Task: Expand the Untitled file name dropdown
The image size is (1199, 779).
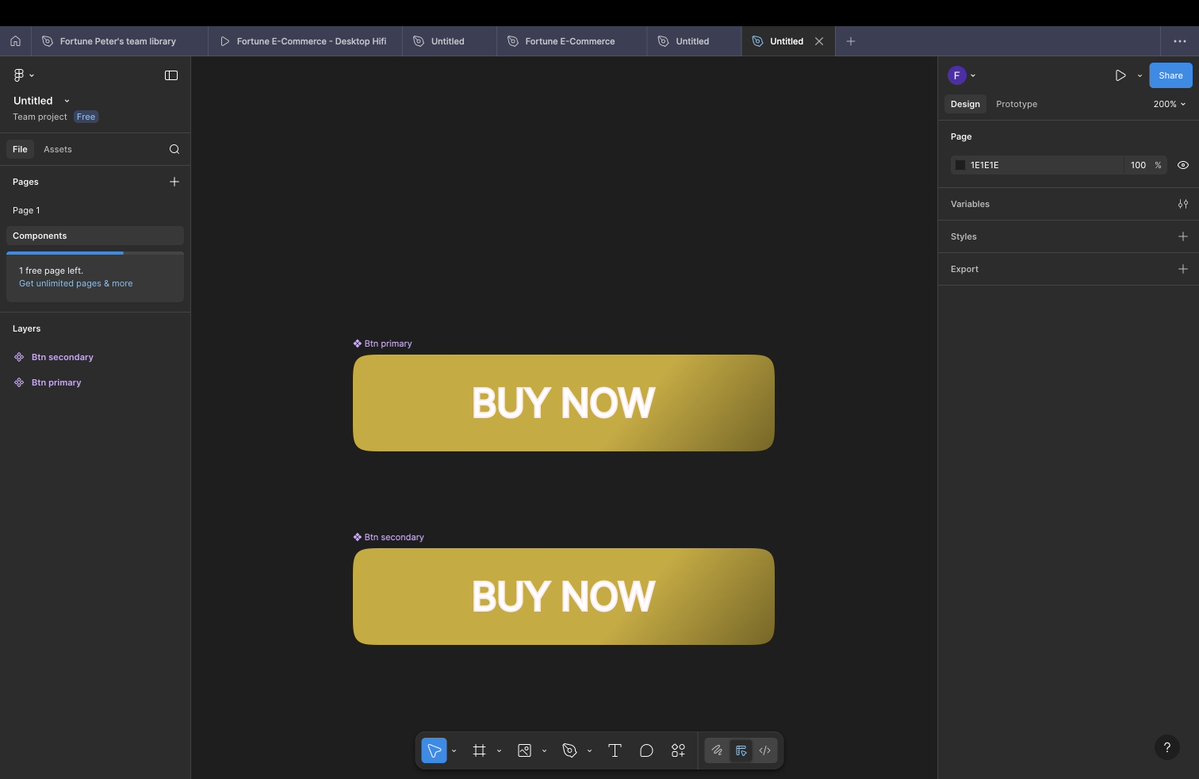Action: pyautogui.click(x=67, y=101)
